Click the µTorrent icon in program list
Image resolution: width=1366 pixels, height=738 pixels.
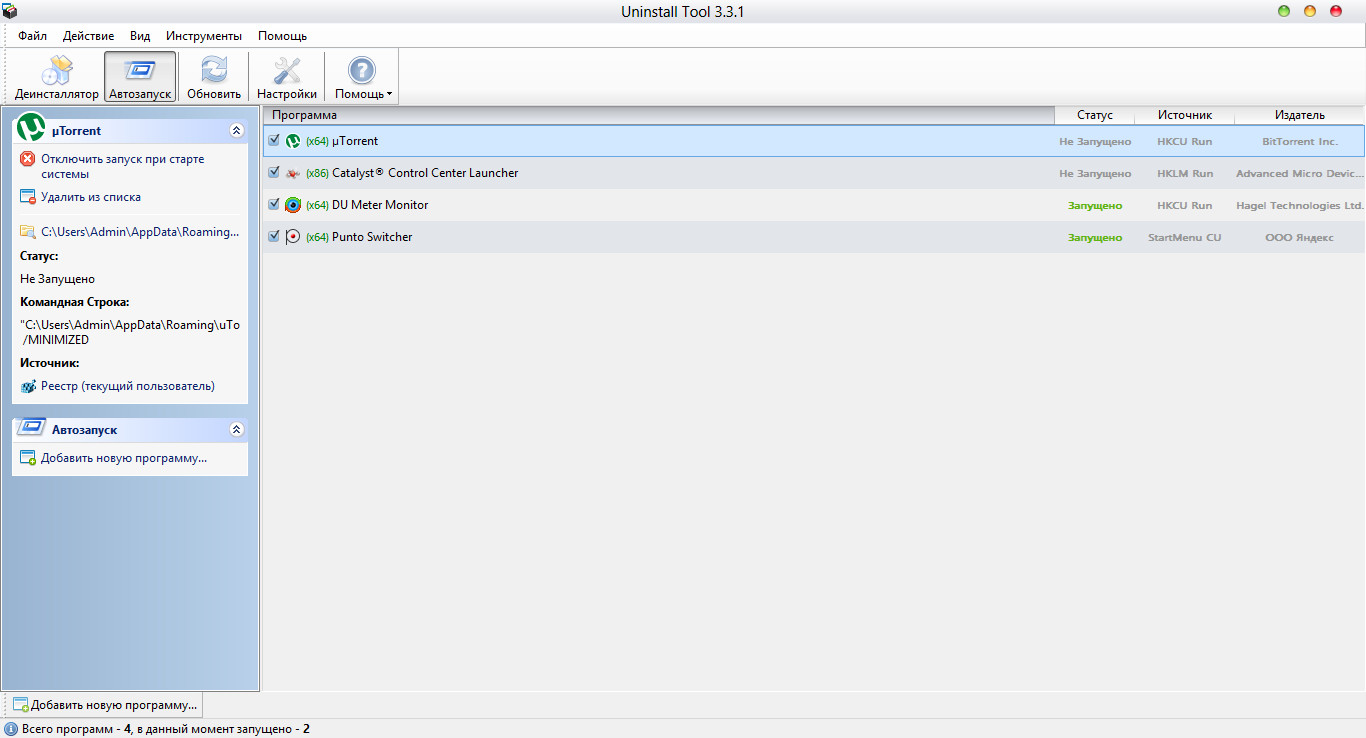293,141
